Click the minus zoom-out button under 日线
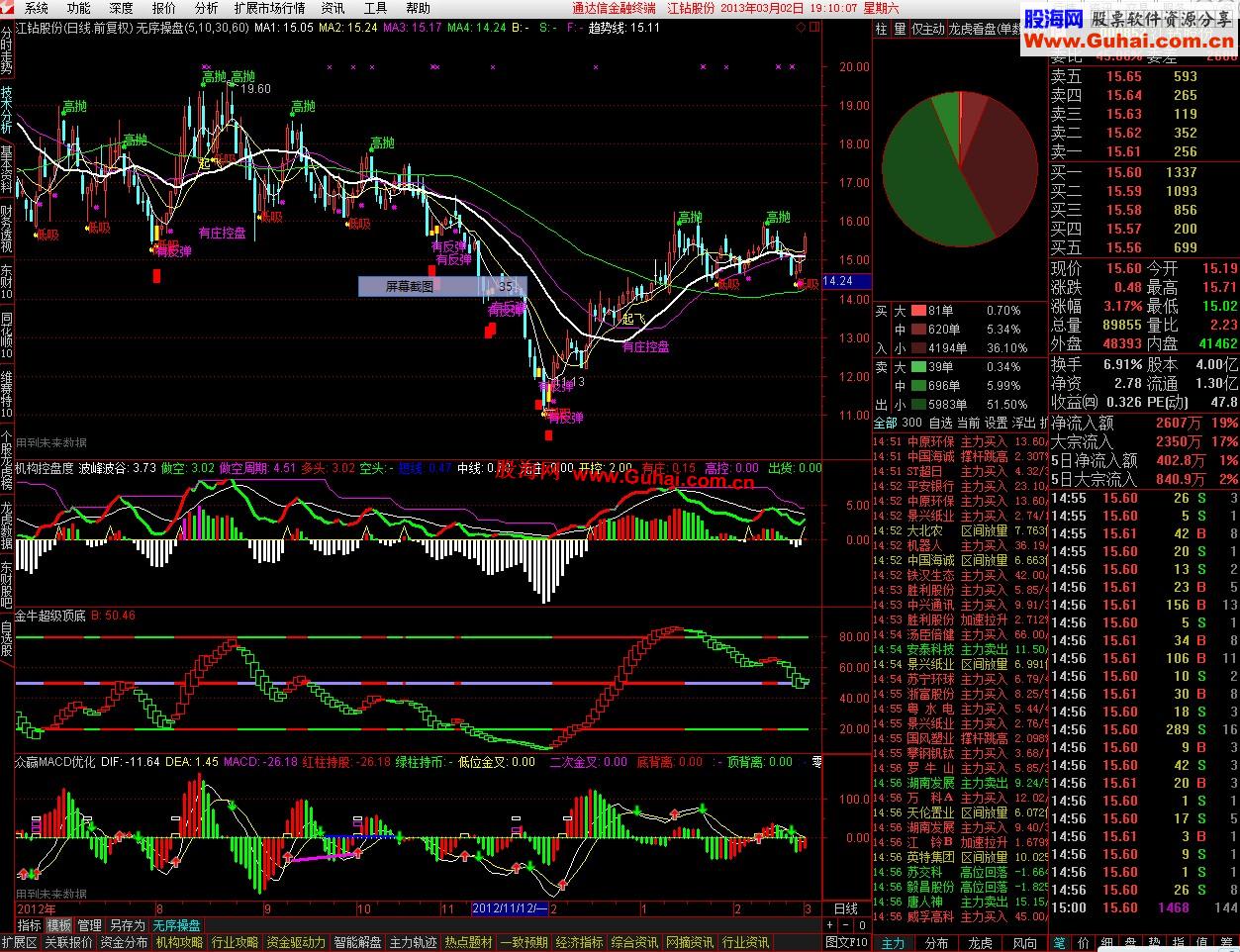The image size is (1240, 952). click(847, 925)
